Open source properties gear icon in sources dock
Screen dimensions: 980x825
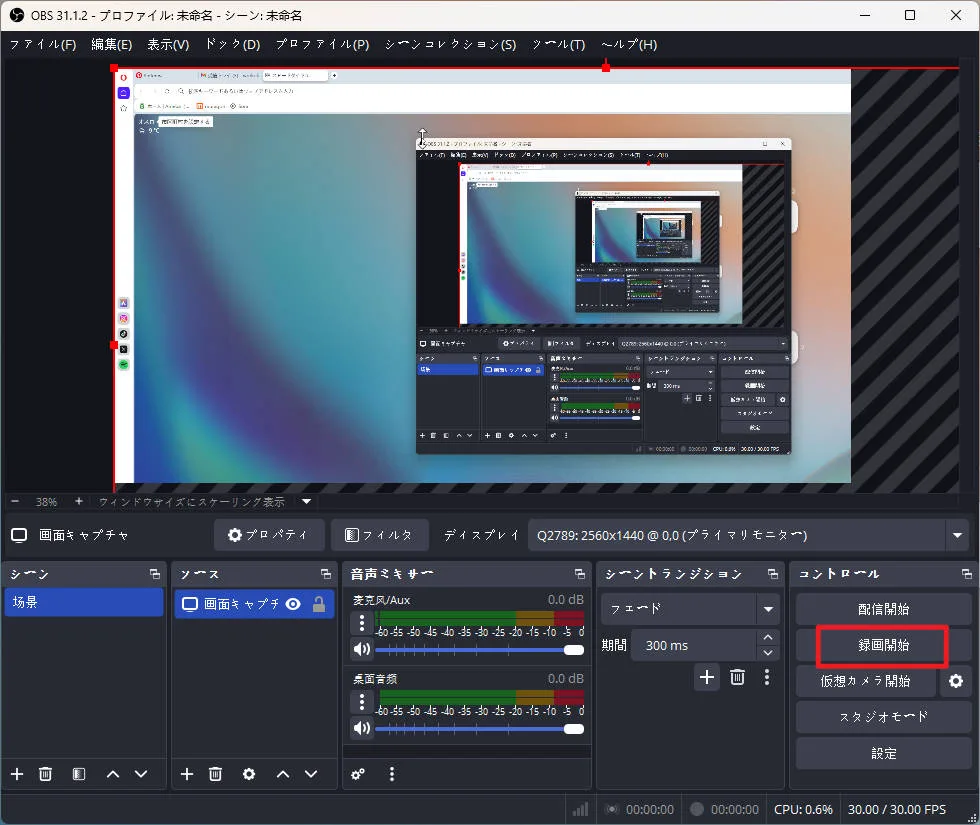coord(249,774)
